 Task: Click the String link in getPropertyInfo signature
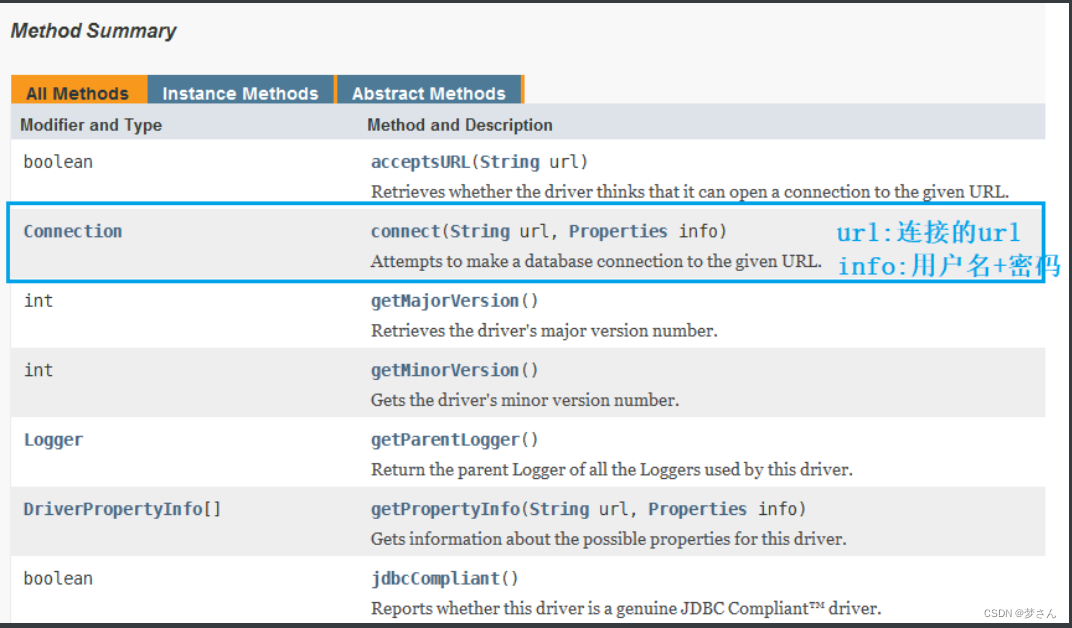tap(559, 509)
